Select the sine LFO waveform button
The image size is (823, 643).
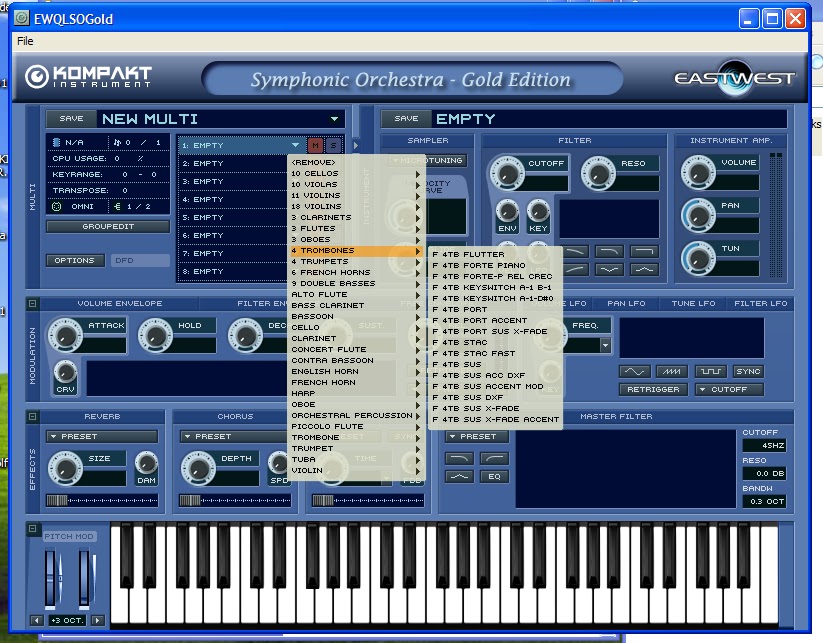click(x=634, y=372)
